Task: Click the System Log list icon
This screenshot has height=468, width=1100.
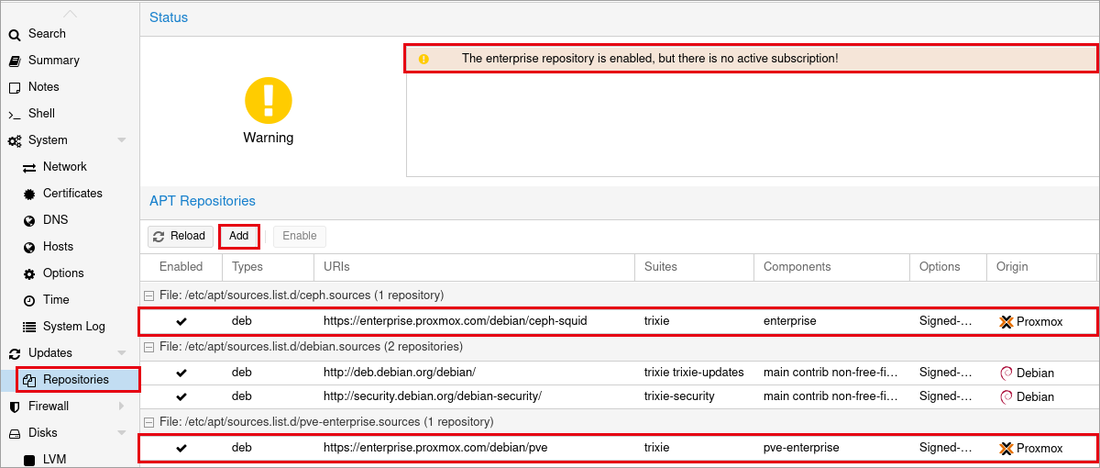Action: click(x=29, y=327)
